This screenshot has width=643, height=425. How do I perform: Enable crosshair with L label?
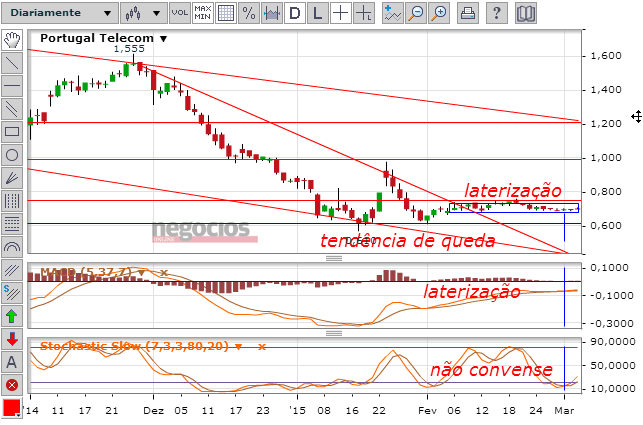364,13
